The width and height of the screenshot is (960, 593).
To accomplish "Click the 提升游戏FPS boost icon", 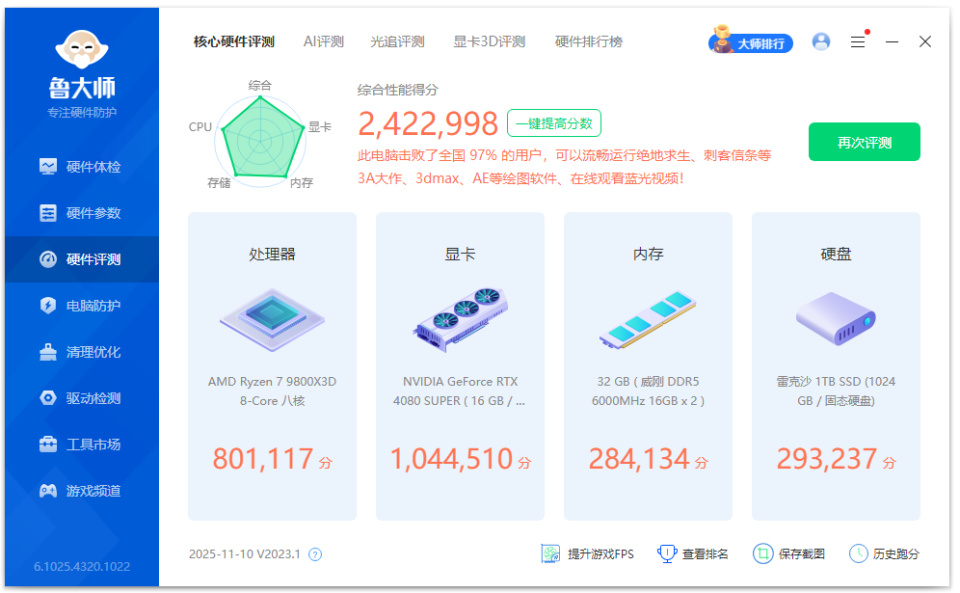I will pyautogui.click(x=549, y=553).
